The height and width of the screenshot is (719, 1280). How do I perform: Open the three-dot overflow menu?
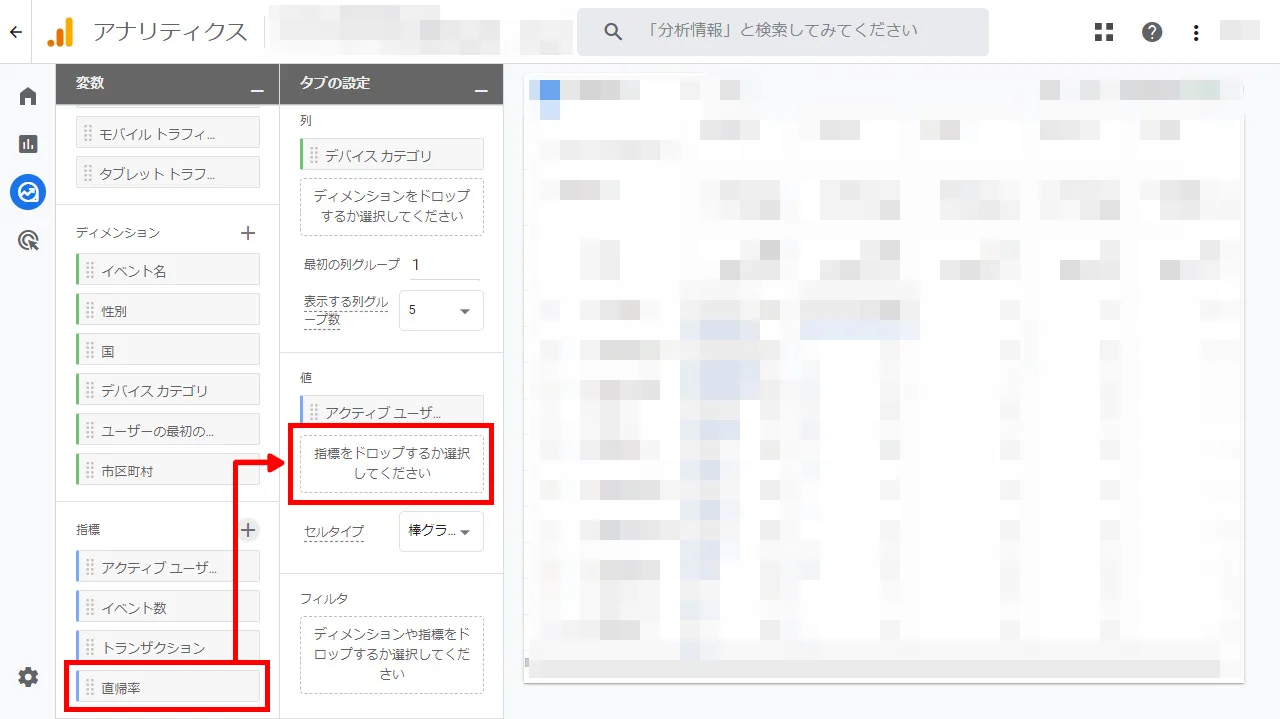pos(1196,31)
